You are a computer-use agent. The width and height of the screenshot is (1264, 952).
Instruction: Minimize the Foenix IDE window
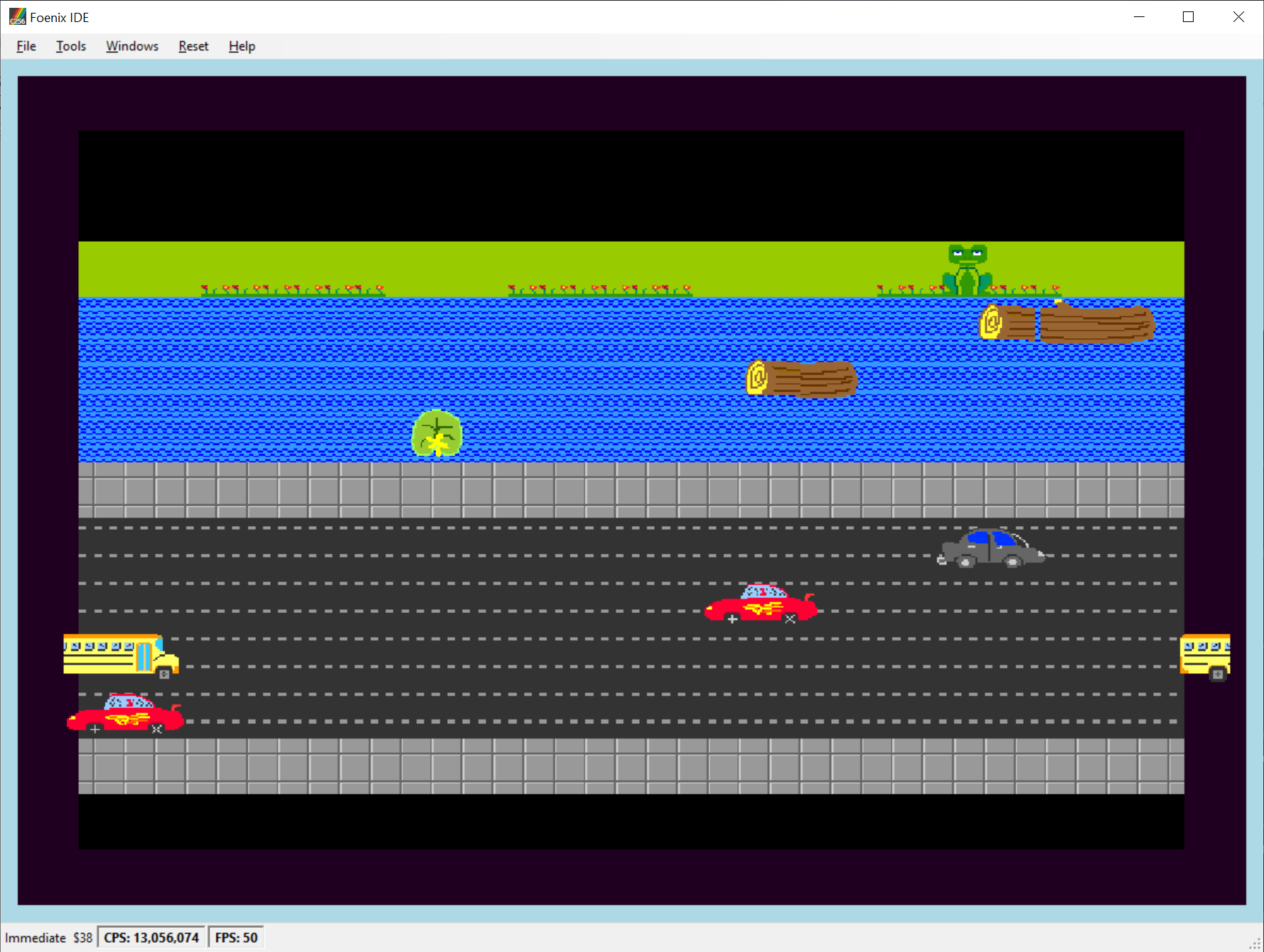(1139, 16)
